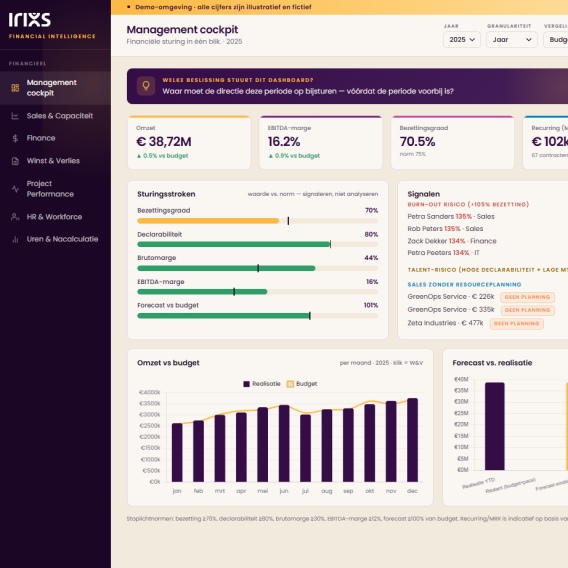The image size is (568, 568).
Task: Toggle the Realisatie legend item in chart
Action: pyautogui.click(x=262, y=384)
